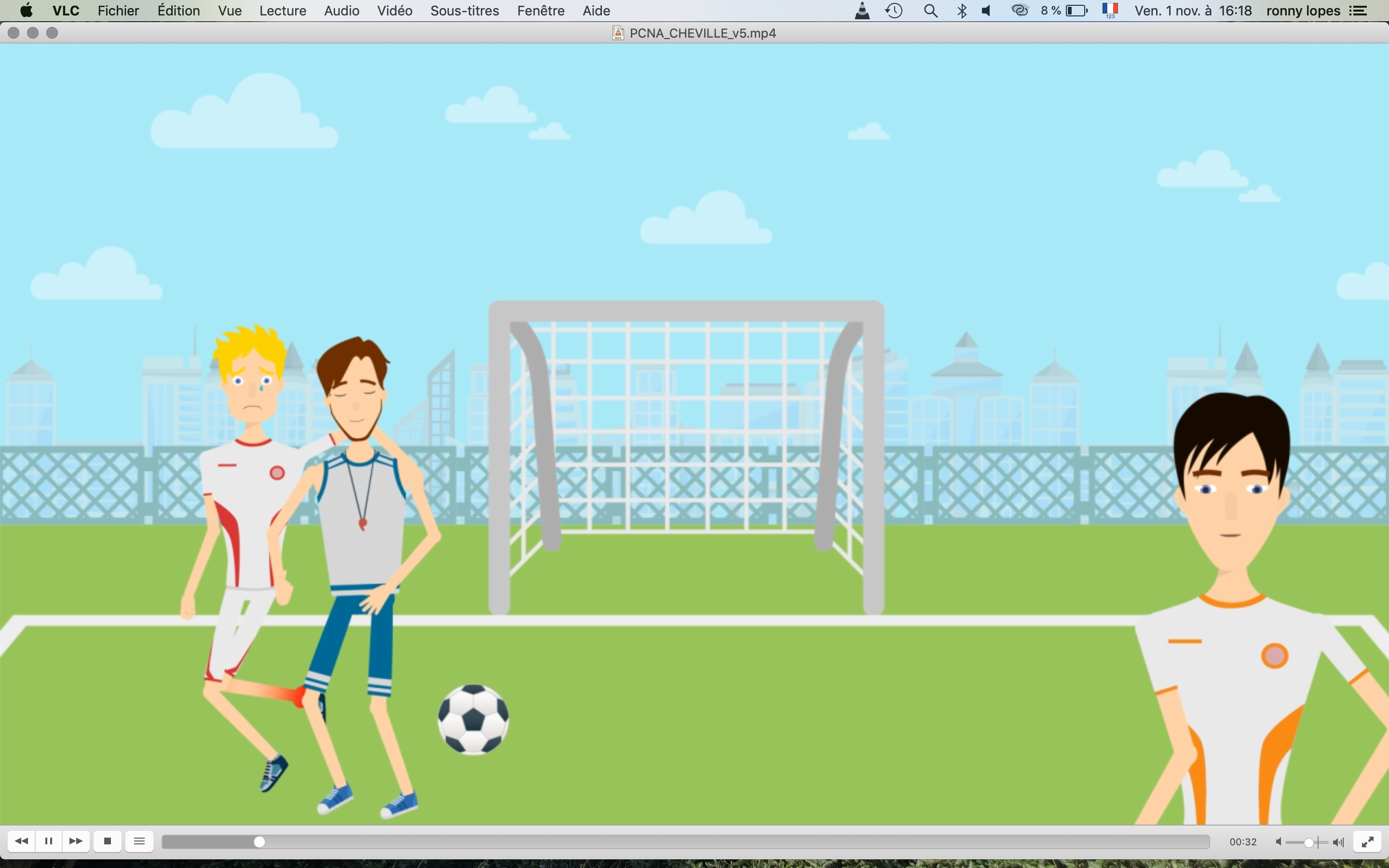
Task: Open Spotlight search magnifier
Action: (x=931, y=10)
